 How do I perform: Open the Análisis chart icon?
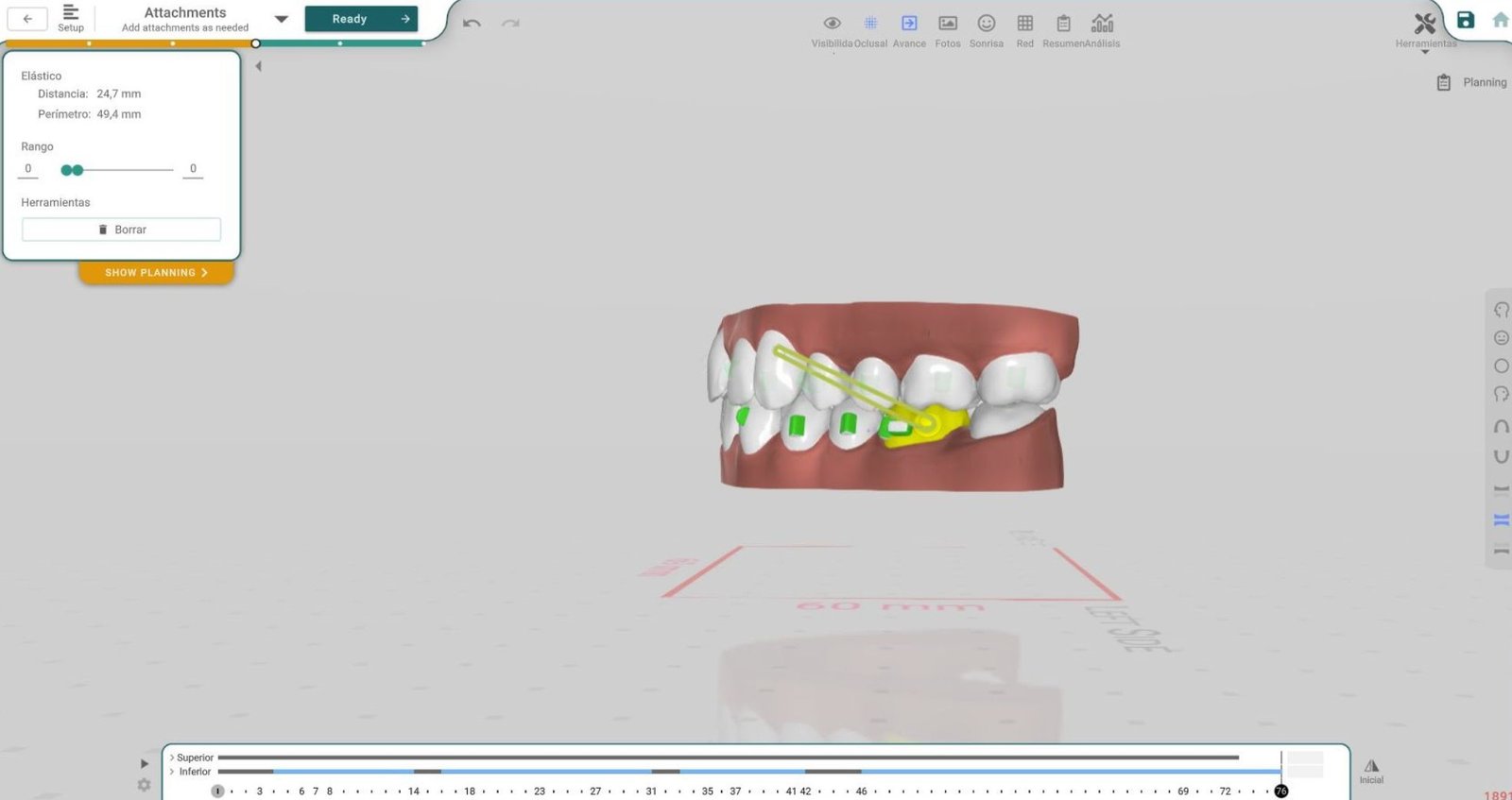[x=1102, y=24]
